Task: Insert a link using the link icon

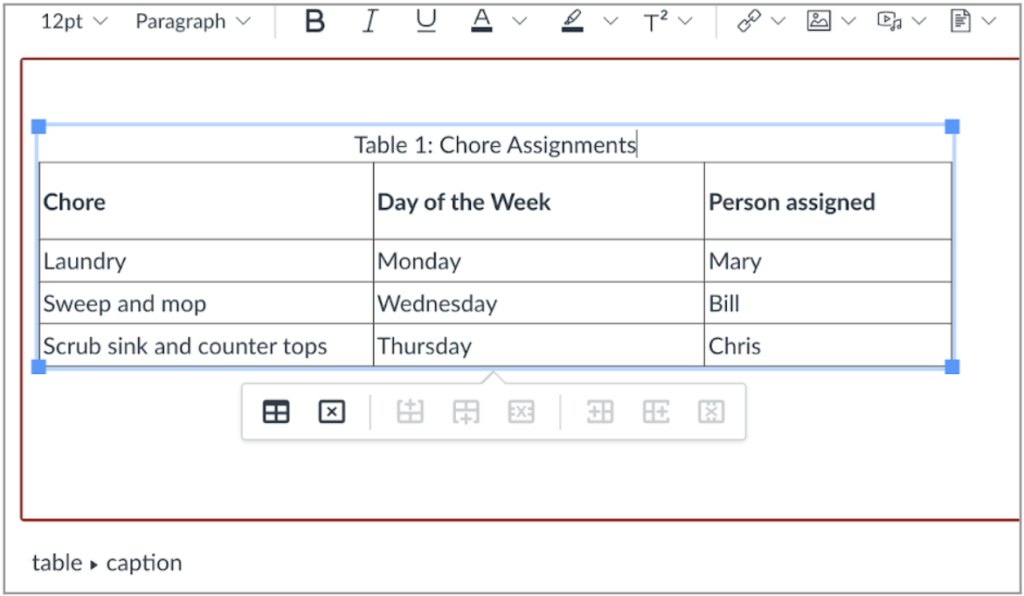Action: pyautogui.click(x=750, y=21)
